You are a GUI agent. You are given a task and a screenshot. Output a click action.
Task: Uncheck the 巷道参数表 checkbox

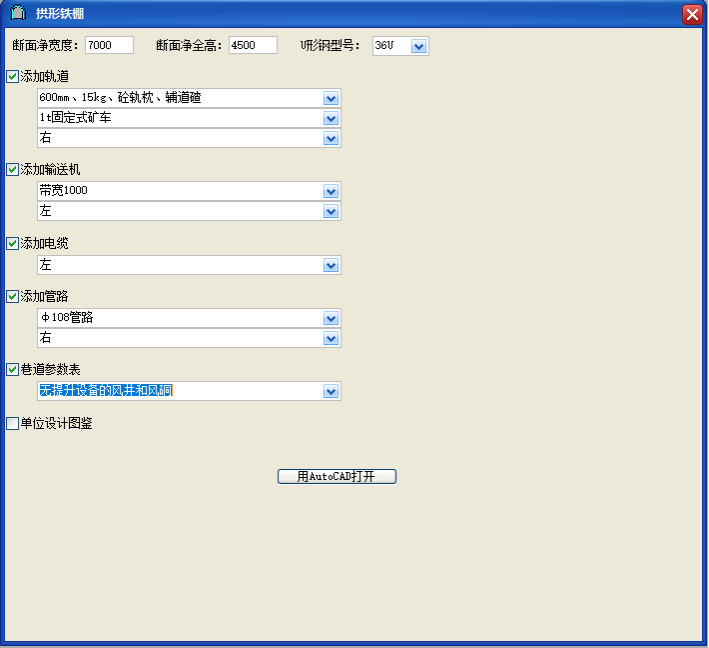click(13, 369)
